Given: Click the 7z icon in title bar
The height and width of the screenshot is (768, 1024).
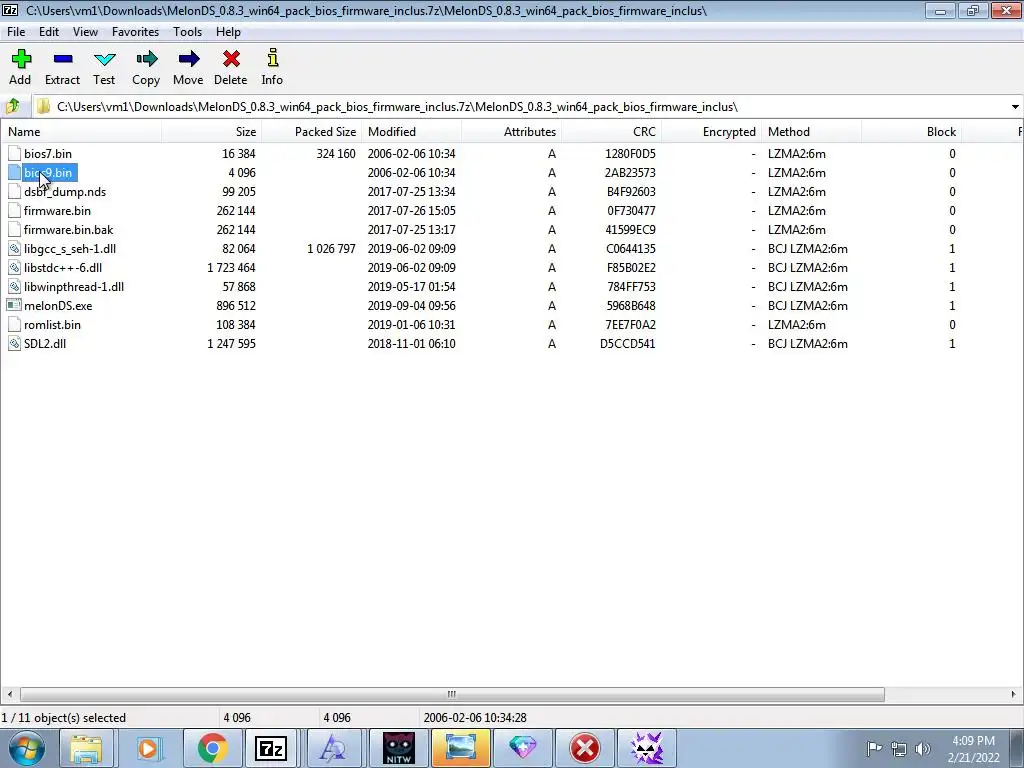Looking at the screenshot, I should coord(10,10).
